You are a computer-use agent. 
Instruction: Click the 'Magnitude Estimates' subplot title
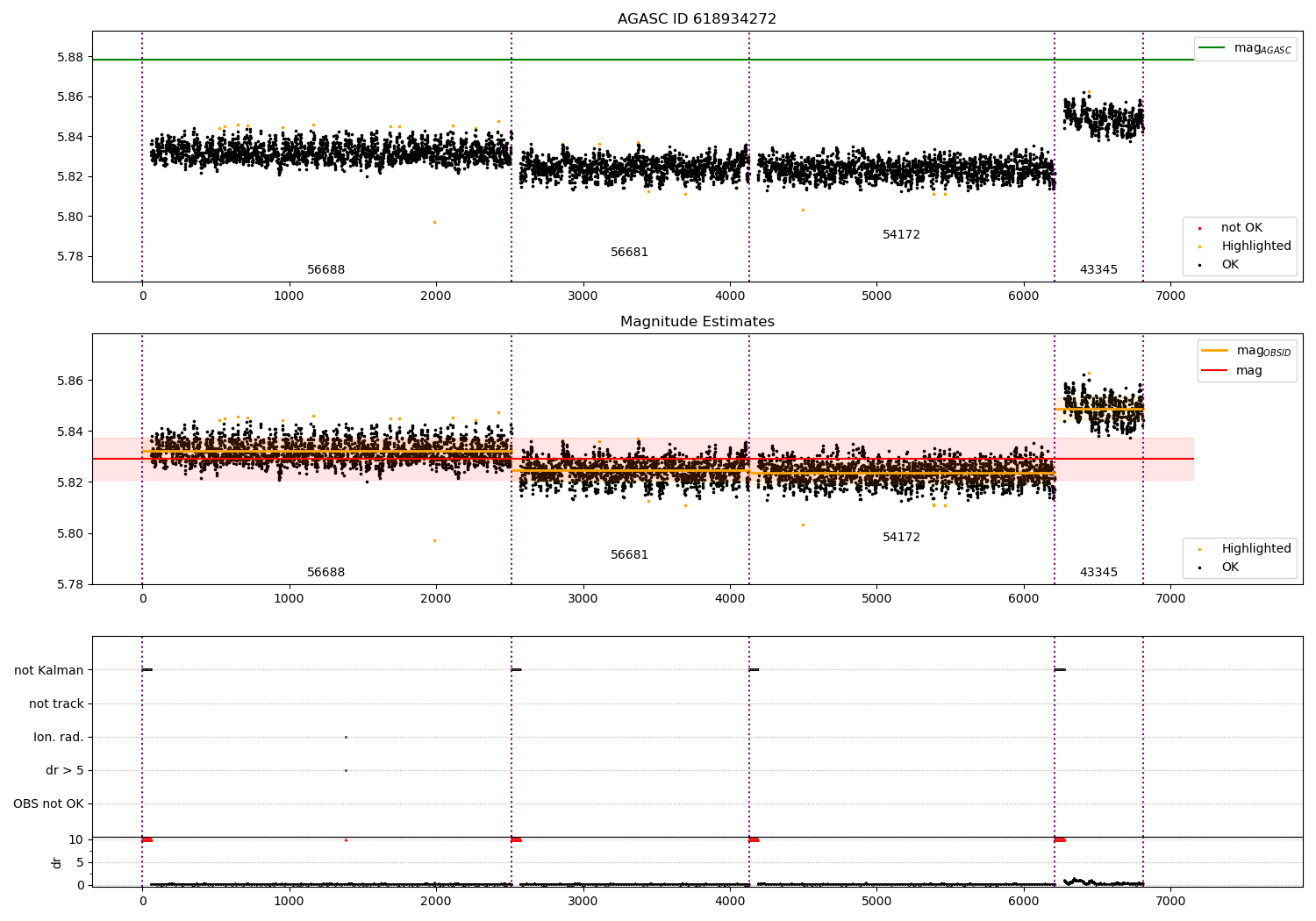(697, 322)
